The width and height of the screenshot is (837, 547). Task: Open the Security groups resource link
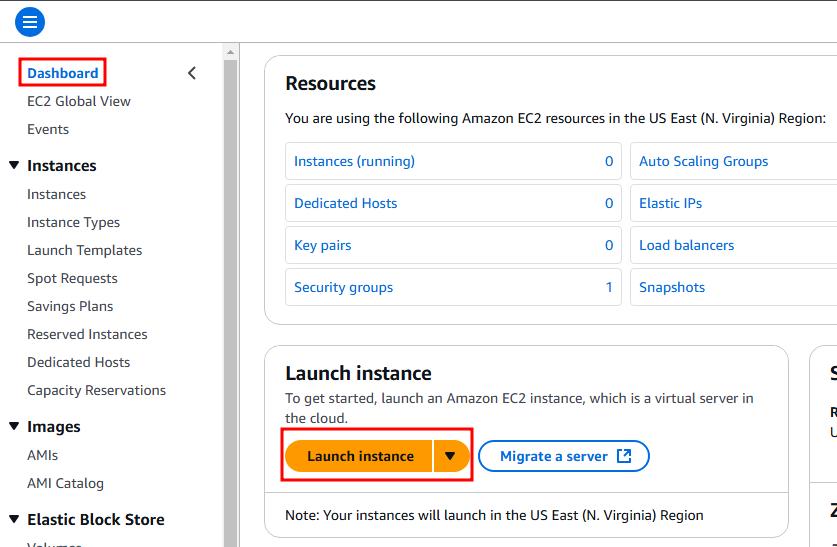pos(344,287)
